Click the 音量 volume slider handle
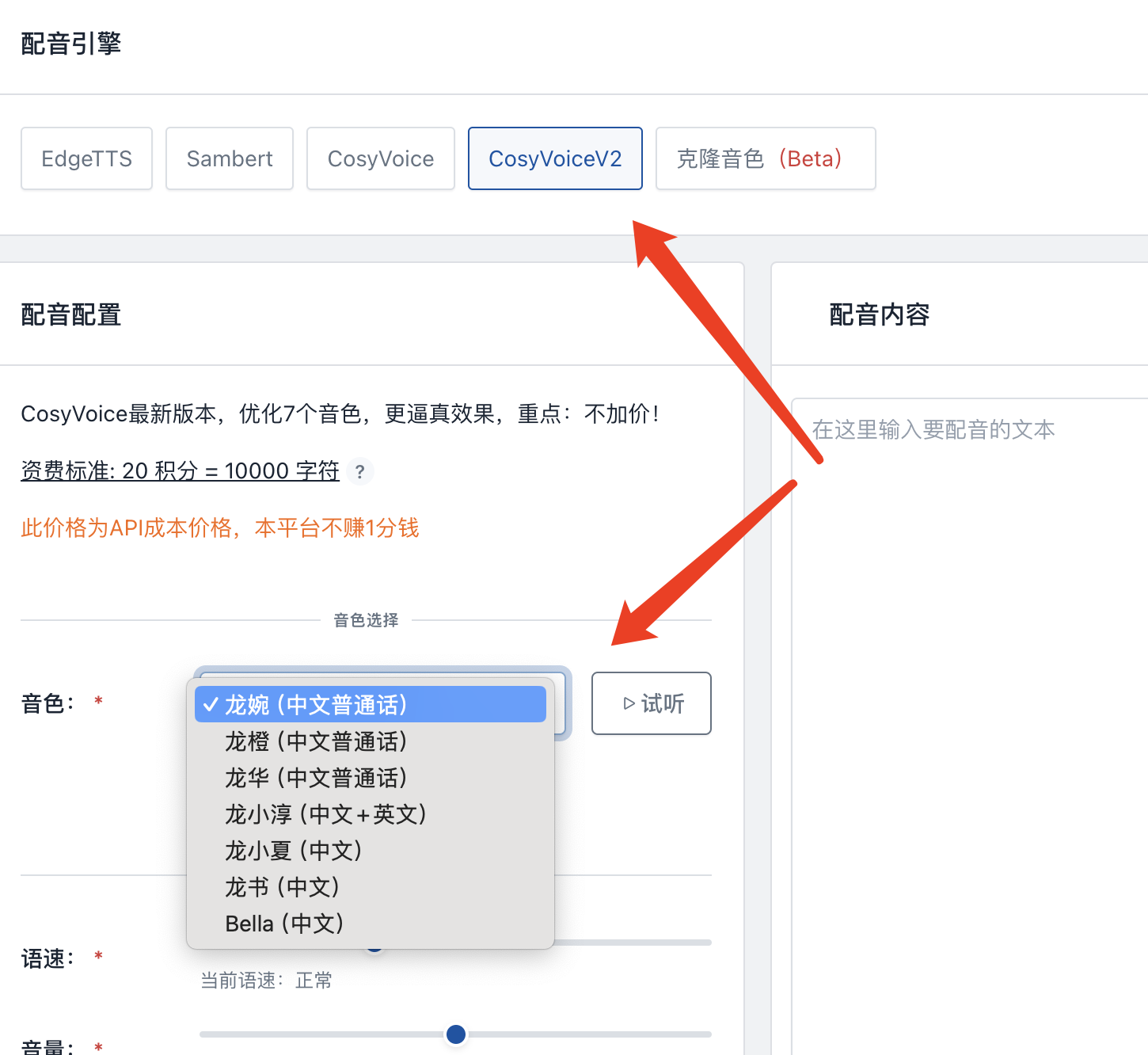 tap(456, 1034)
